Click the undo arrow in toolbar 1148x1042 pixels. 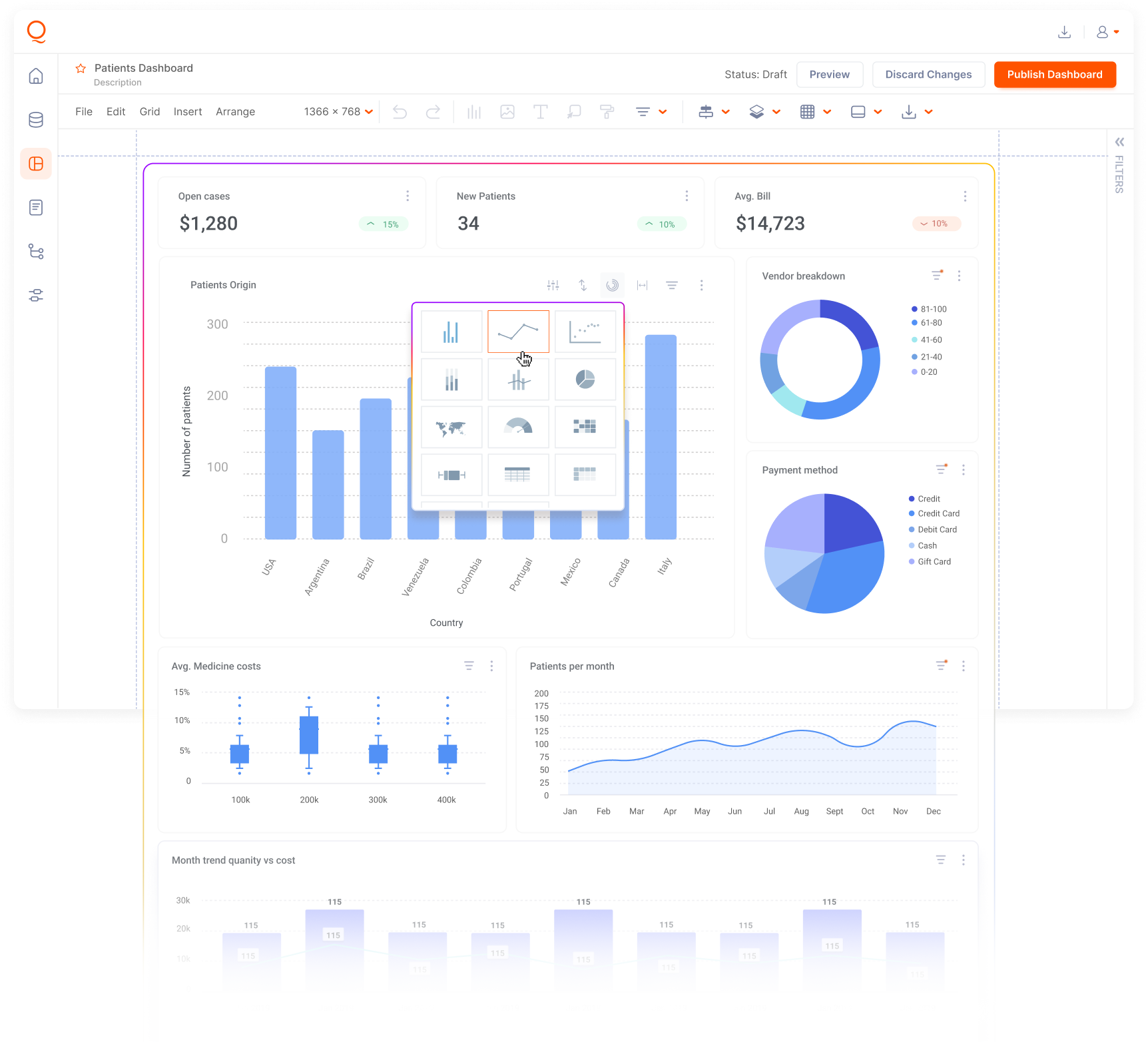click(x=400, y=112)
